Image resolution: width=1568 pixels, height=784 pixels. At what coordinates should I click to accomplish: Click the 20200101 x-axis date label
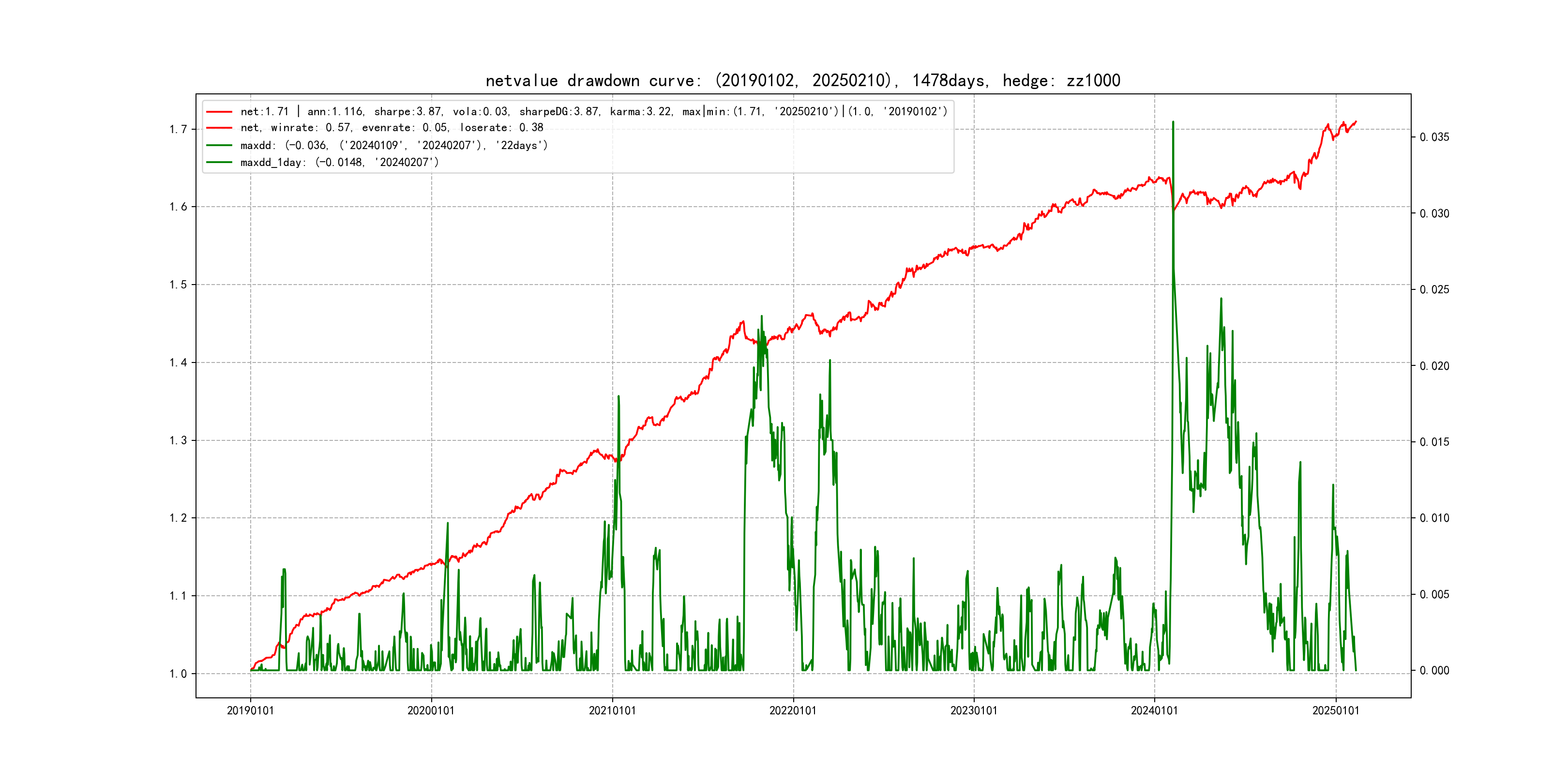(x=431, y=710)
